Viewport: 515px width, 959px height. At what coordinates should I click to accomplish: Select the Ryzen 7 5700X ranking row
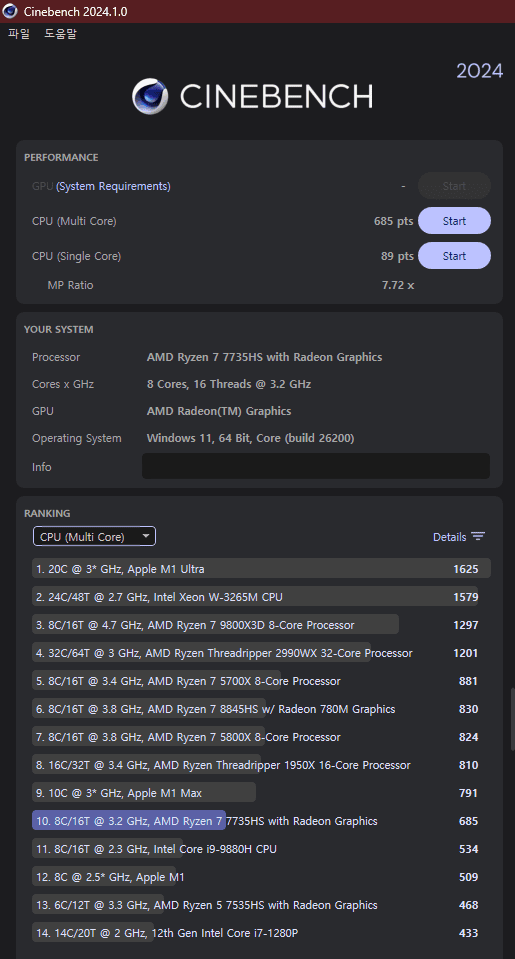[x=261, y=681]
